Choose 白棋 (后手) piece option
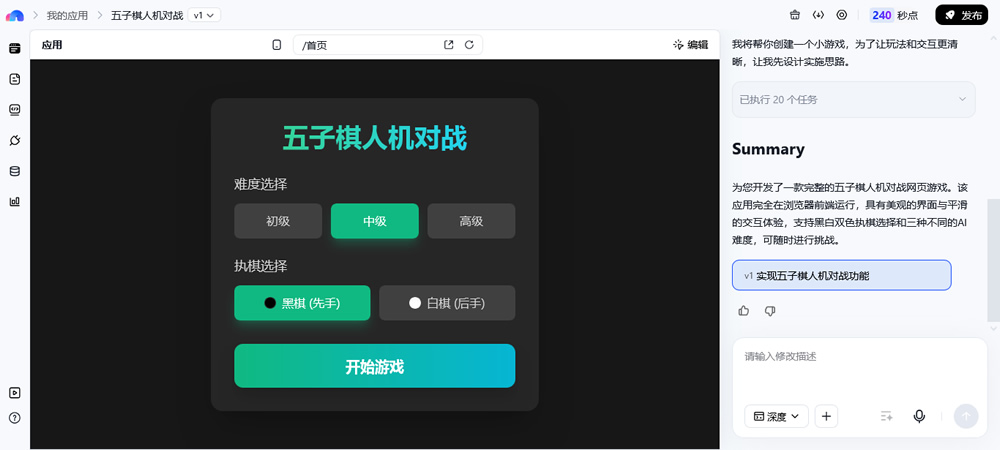The image size is (1000, 450). (447, 303)
